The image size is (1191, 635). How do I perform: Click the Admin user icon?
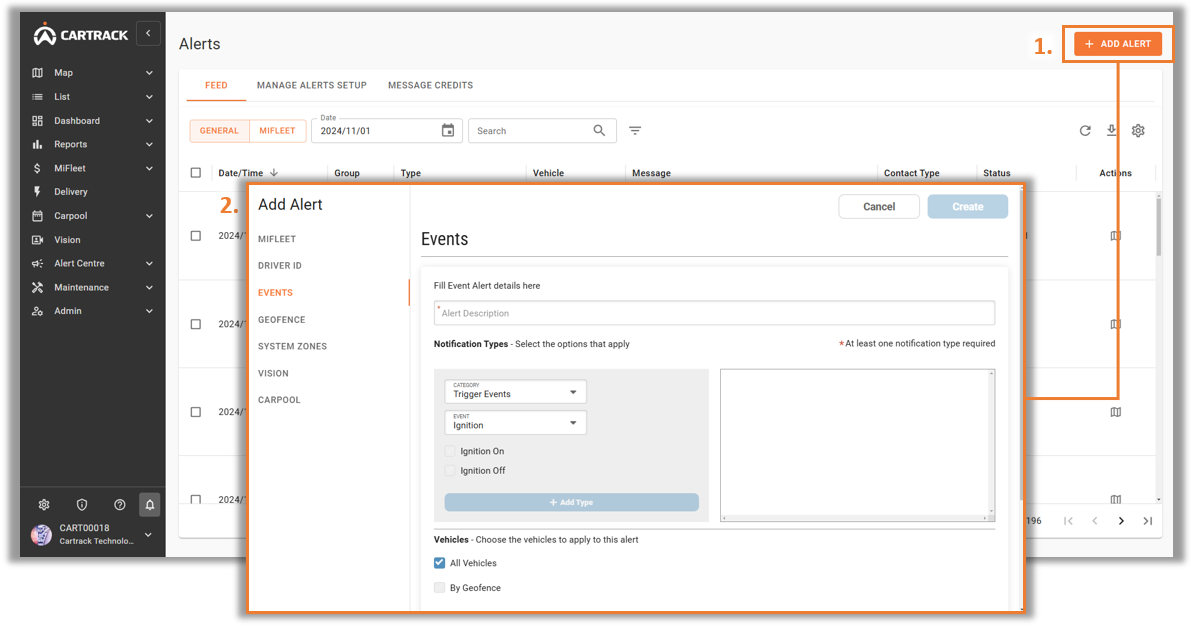37,311
